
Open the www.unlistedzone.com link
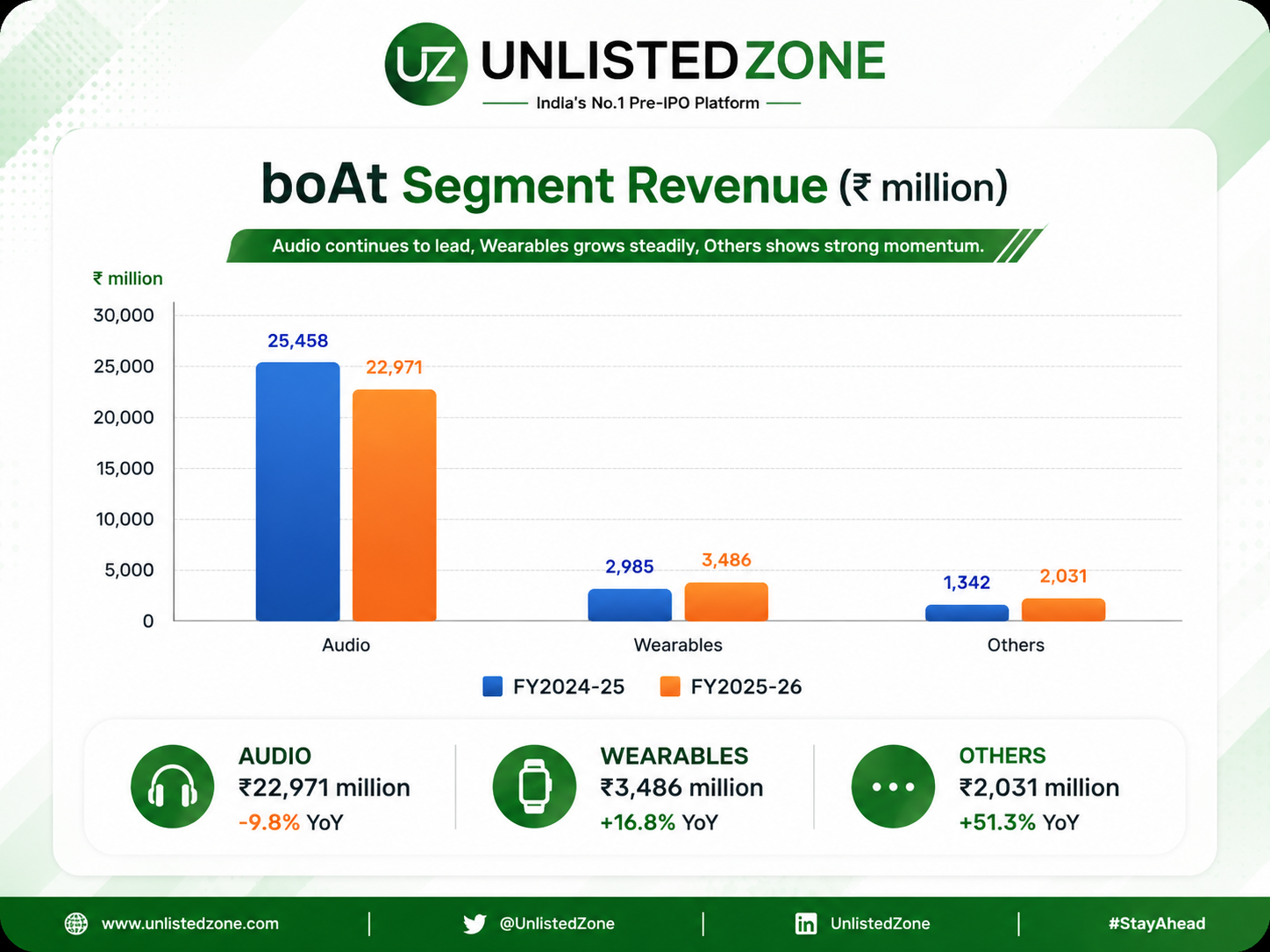190,924
